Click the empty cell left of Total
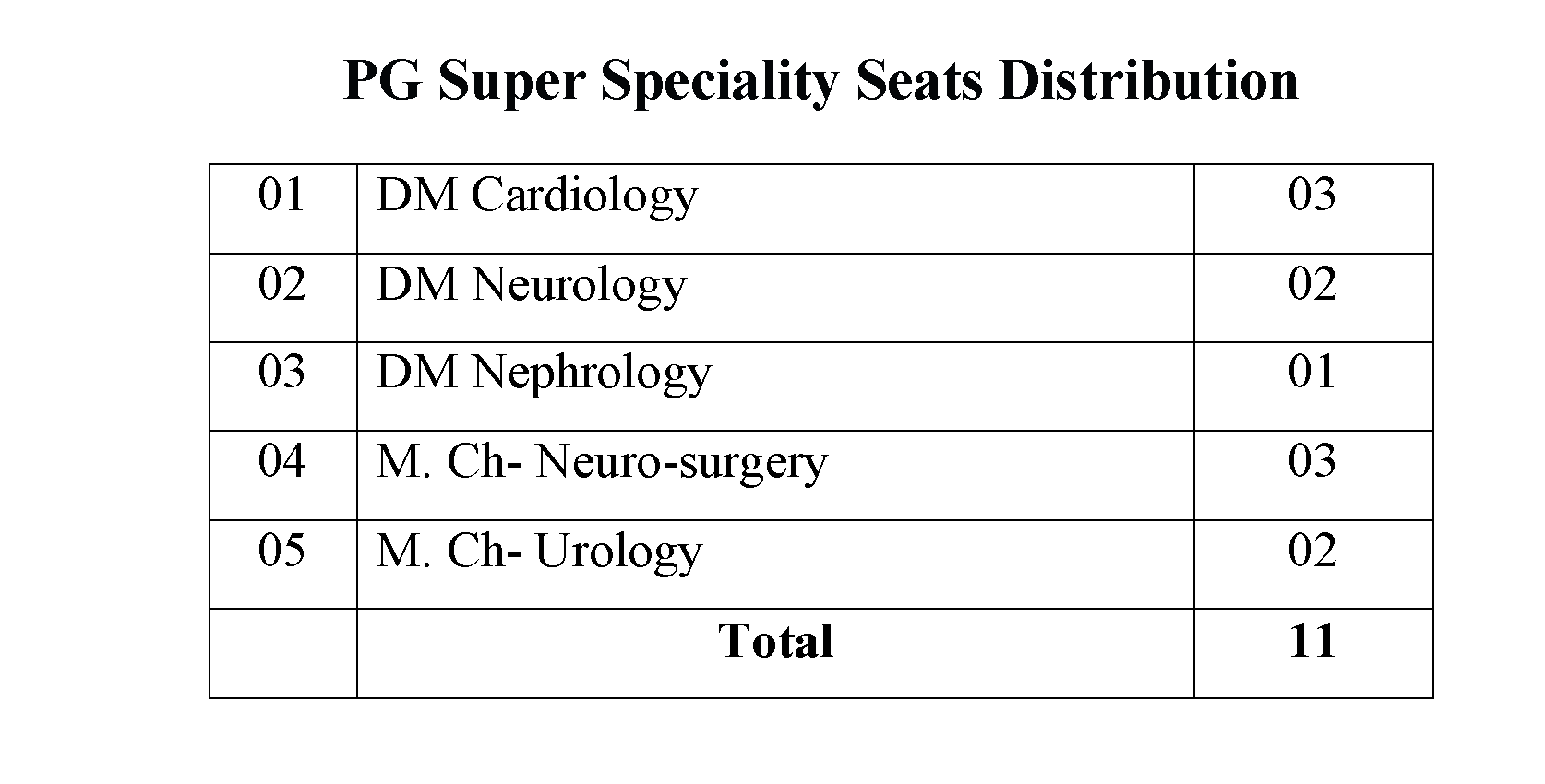Image resolution: width=1545 pixels, height=784 pixels. [x=283, y=652]
